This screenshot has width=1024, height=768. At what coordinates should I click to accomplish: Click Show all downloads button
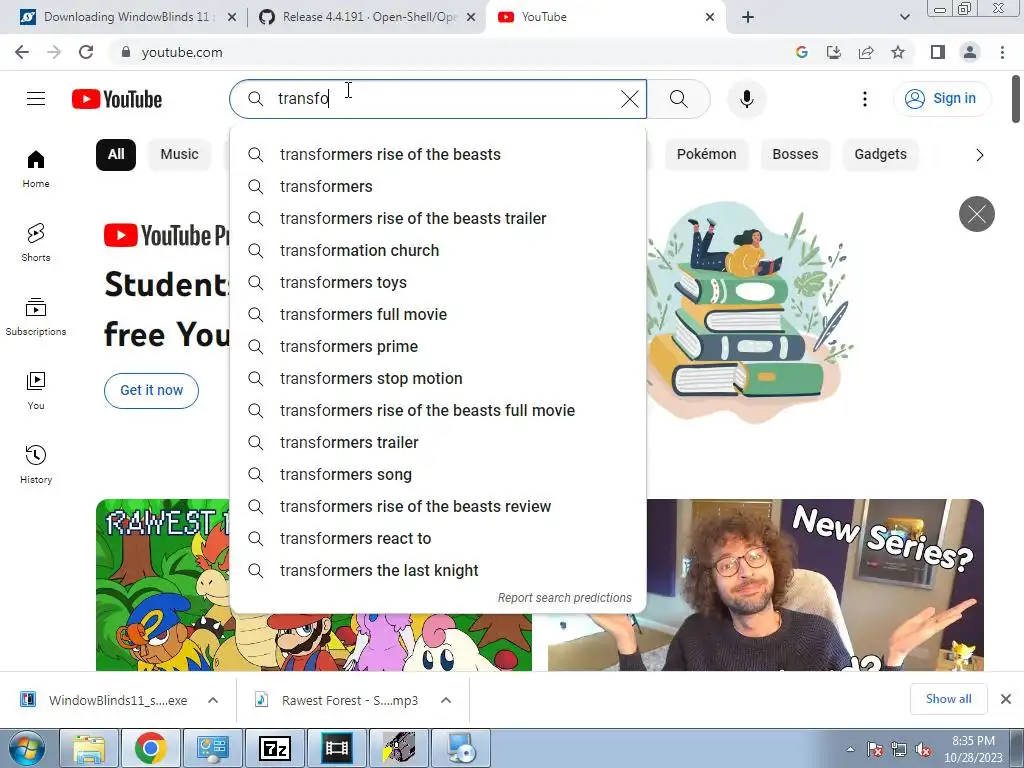coord(948,699)
